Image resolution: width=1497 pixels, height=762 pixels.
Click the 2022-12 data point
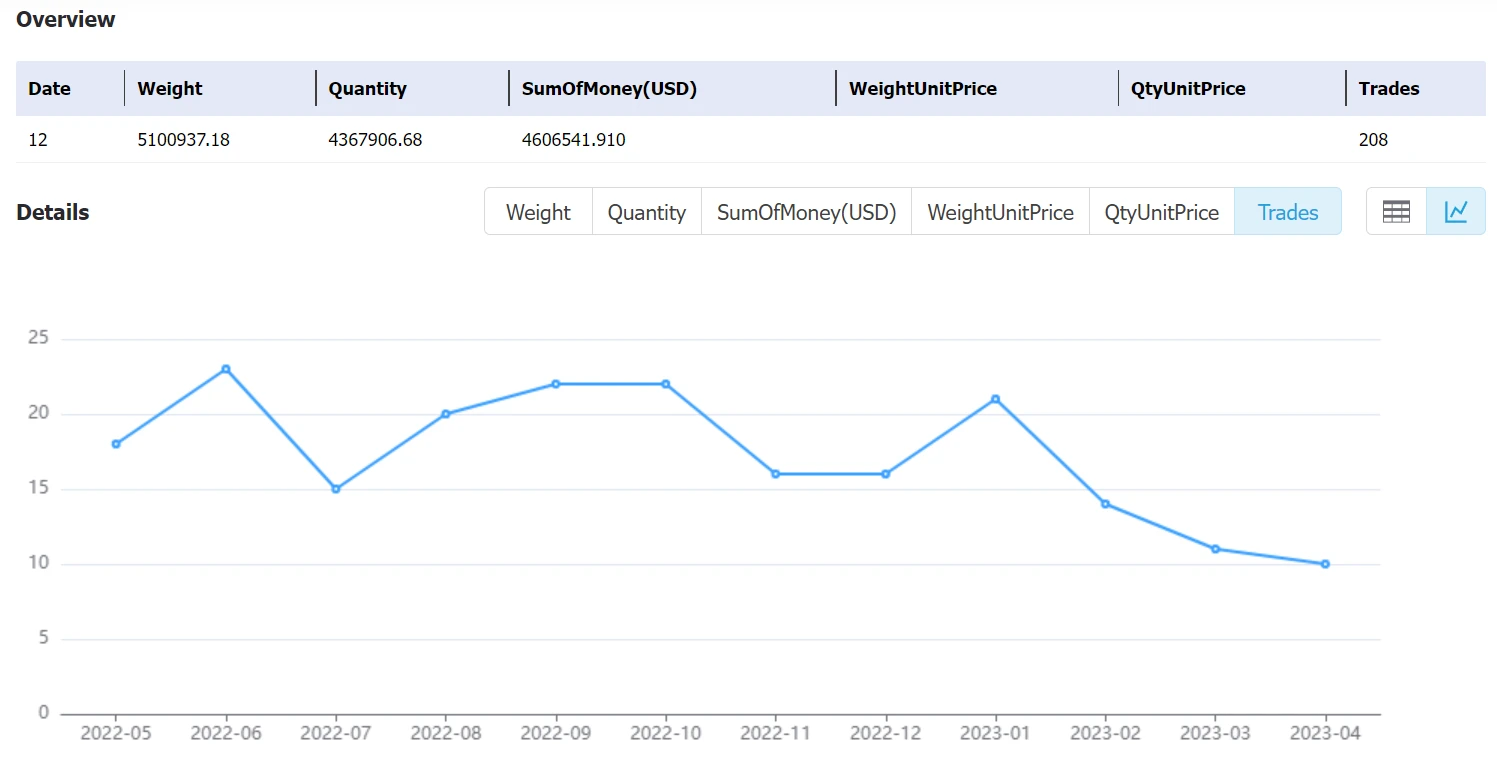click(886, 474)
